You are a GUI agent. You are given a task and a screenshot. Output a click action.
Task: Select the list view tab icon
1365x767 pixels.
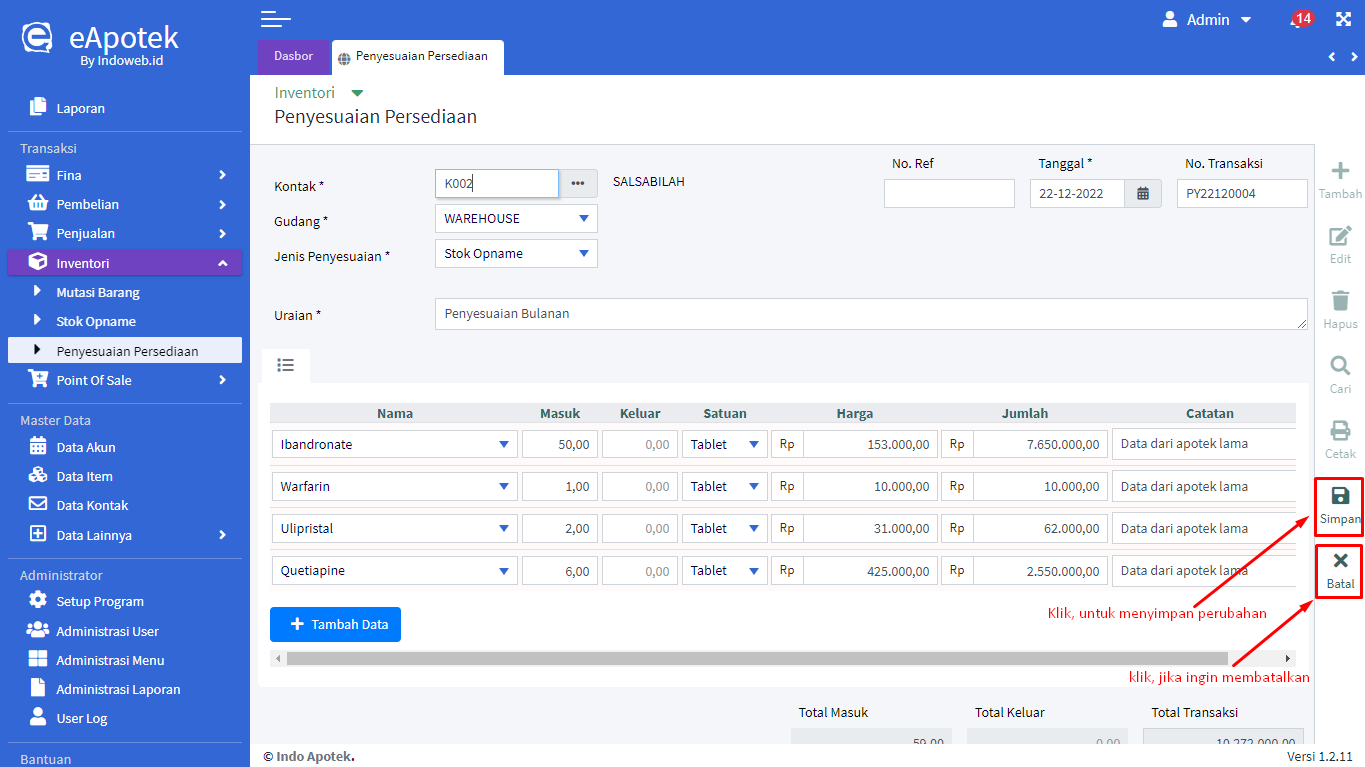pos(285,366)
